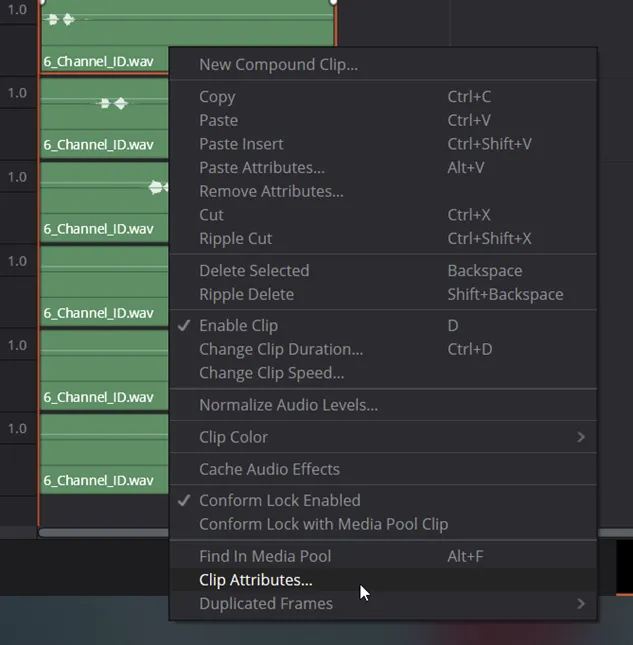Click the fade-out handle on top clip

[x=333, y=2]
